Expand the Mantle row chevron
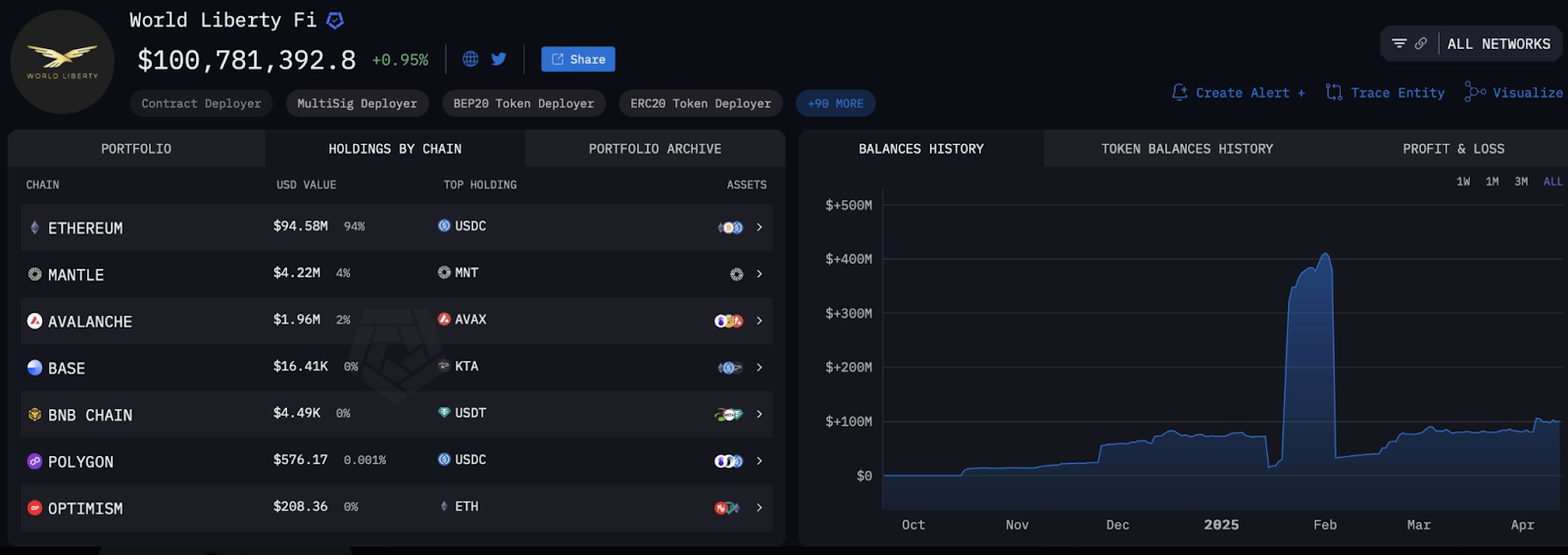The image size is (1568, 555). pos(759,275)
